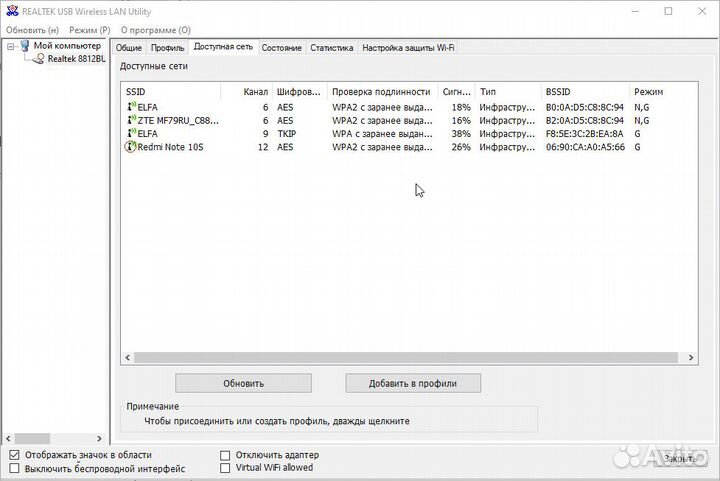The height and width of the screenshot is (481, 720).
Task: Click the channel '12' cell
Action: (x=263, y=147)
